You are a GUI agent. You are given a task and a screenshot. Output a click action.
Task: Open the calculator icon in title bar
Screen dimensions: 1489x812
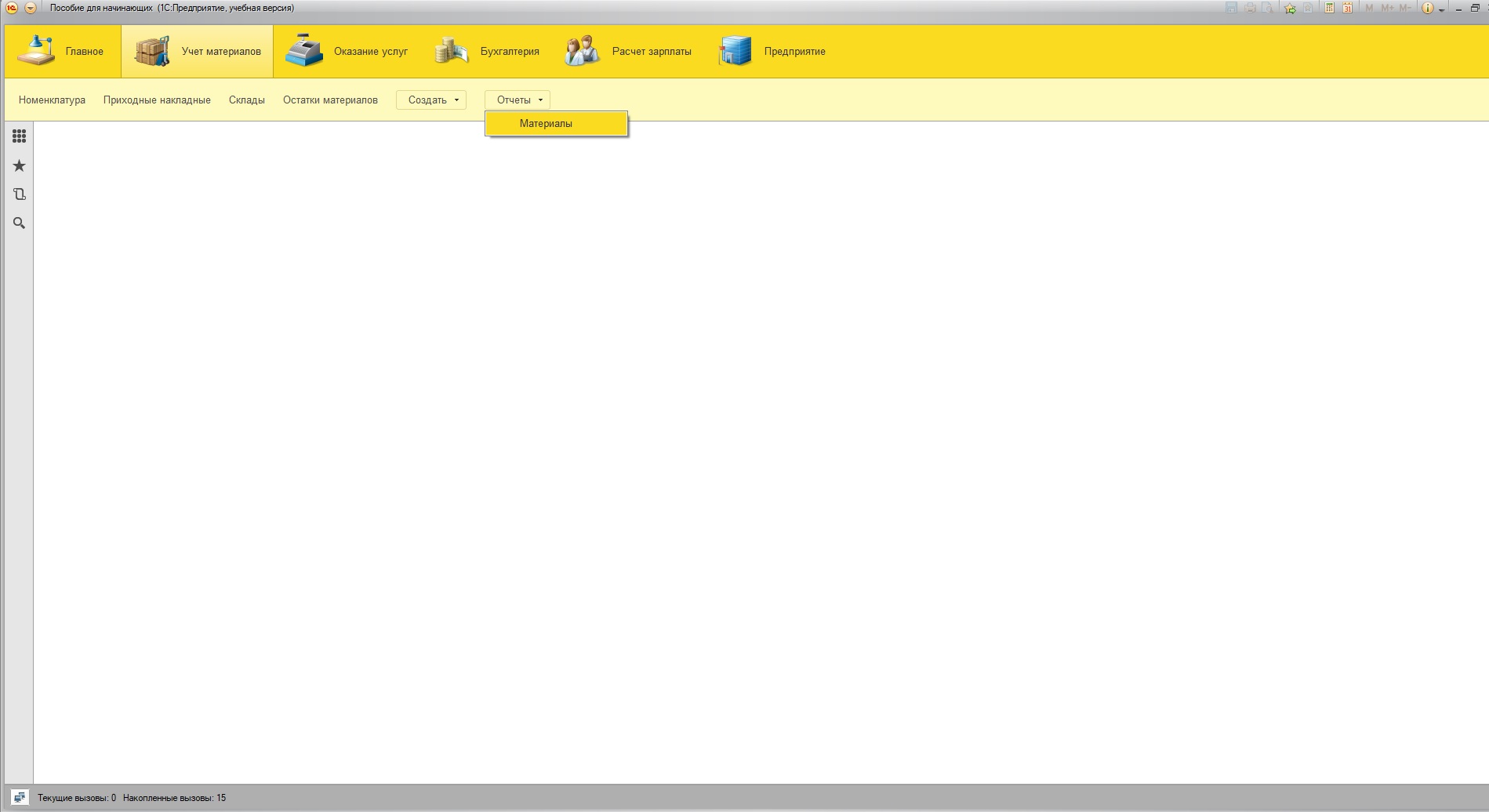(x=1330, y=8)
